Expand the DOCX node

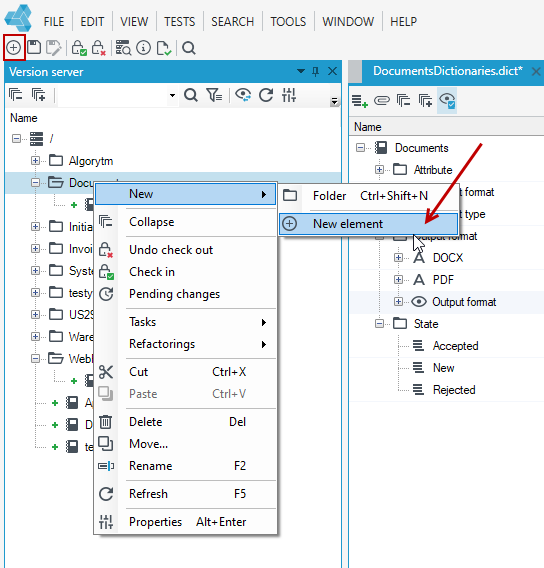(x=398, y=258)
